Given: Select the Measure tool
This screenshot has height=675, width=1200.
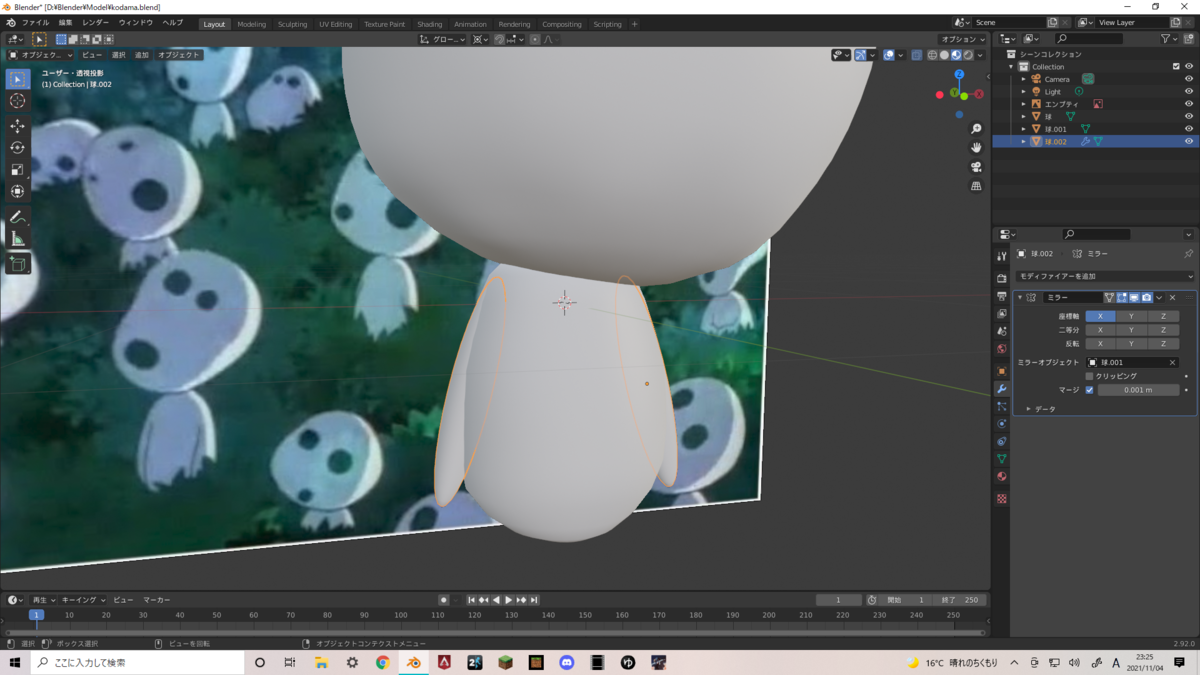Looking at the screenshot, I should 18,239.
